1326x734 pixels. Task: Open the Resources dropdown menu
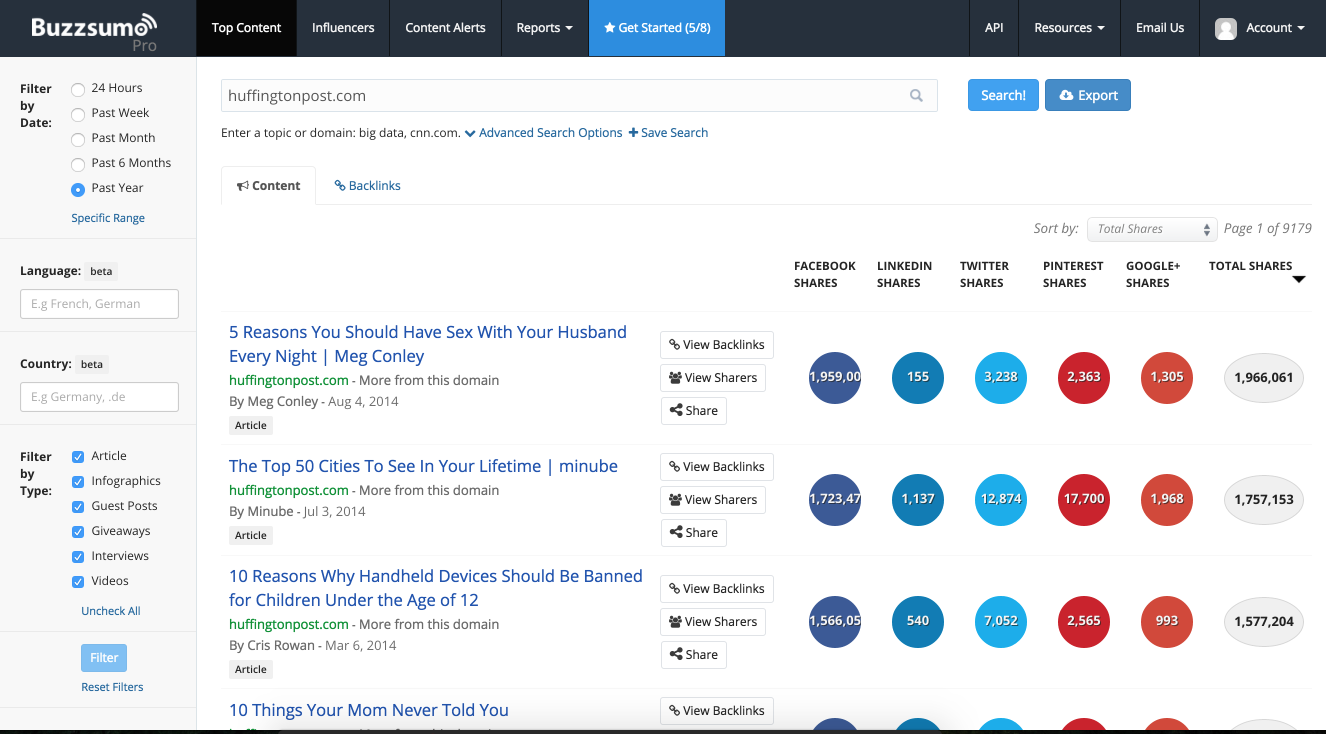(1069, 28)
